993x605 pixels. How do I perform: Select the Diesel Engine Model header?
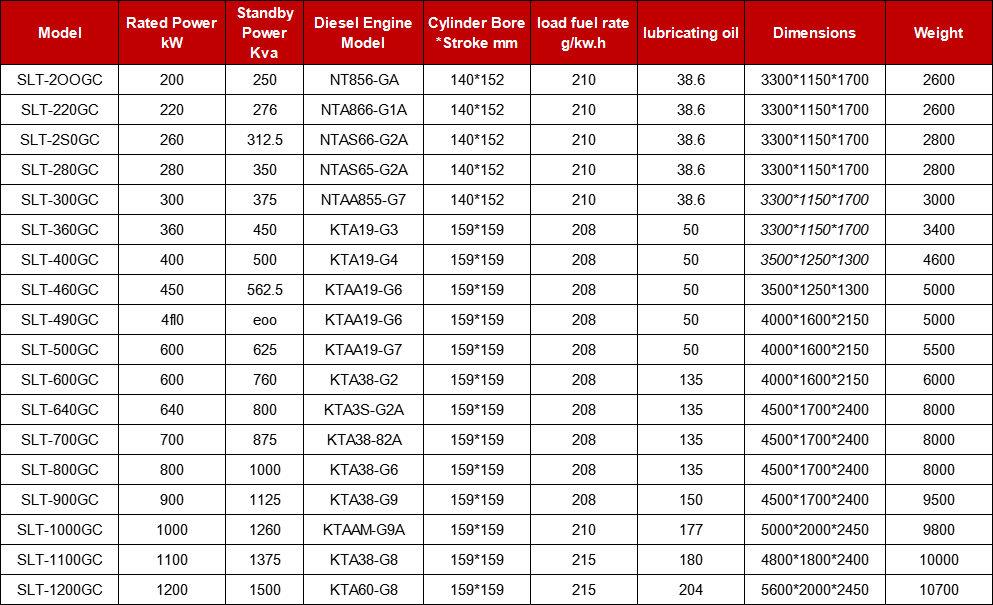(x=362, y=33)
